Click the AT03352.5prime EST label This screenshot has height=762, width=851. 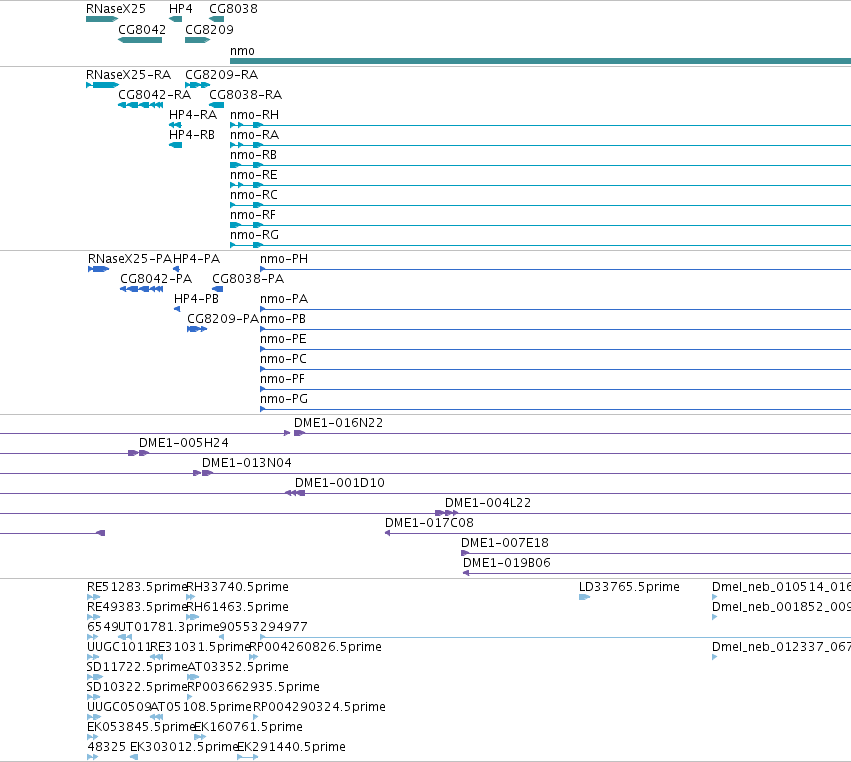click(x=238, y=667)
